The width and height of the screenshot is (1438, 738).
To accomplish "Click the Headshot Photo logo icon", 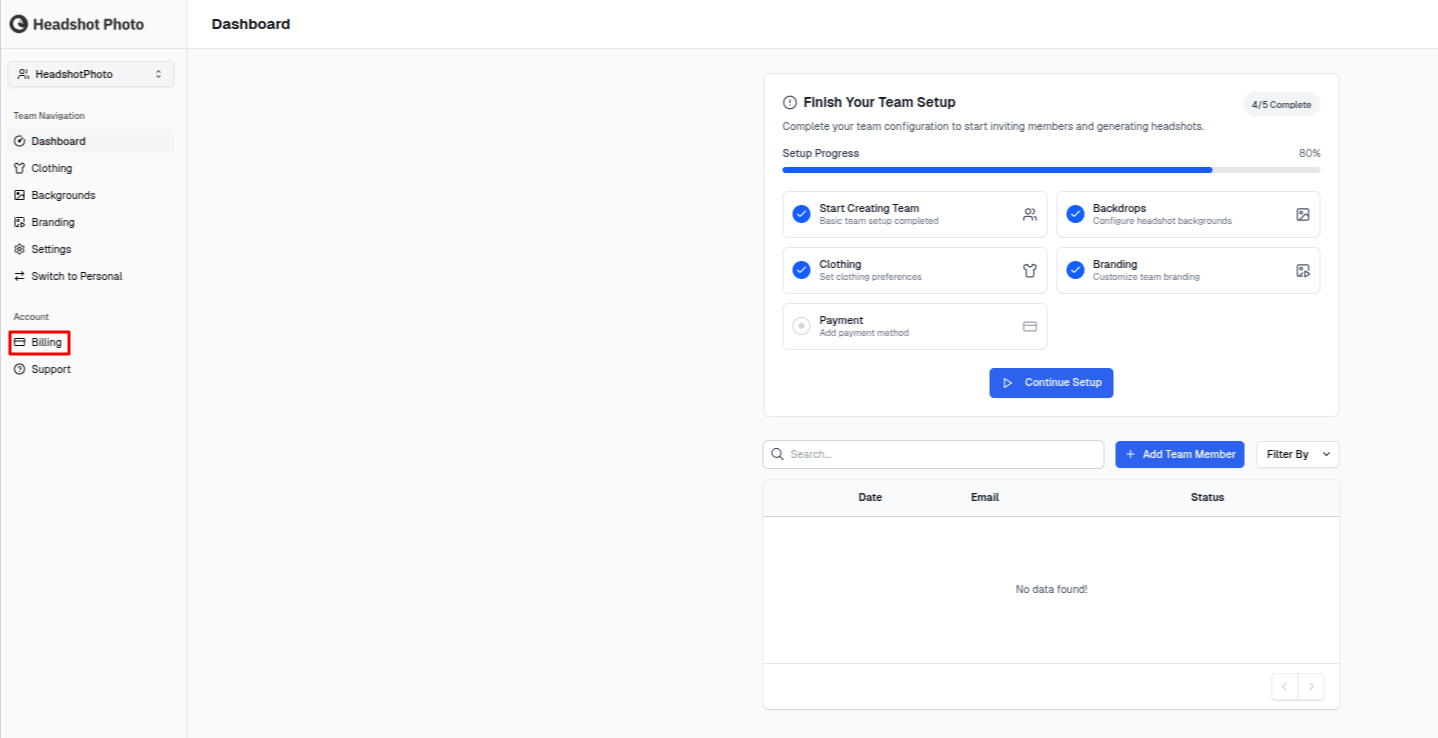I will pos(18,23).
